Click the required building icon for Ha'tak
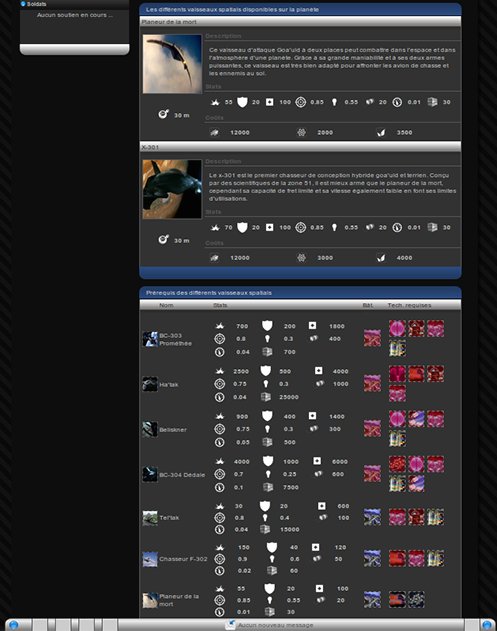497x631 pixels. [x=372, y=384]
